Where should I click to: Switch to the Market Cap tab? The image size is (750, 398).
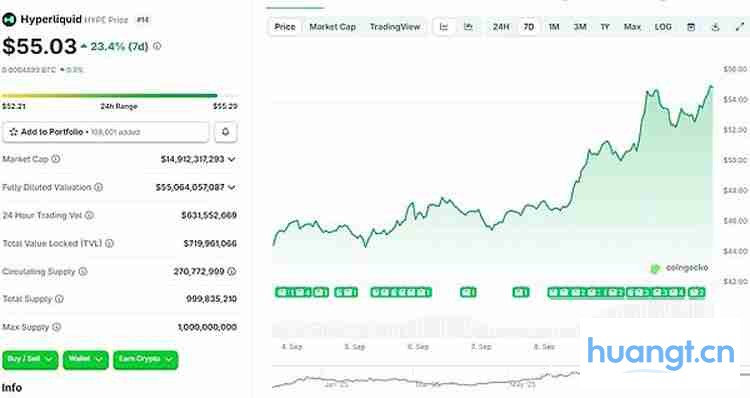pyautogui.click(x=332, y=27)
